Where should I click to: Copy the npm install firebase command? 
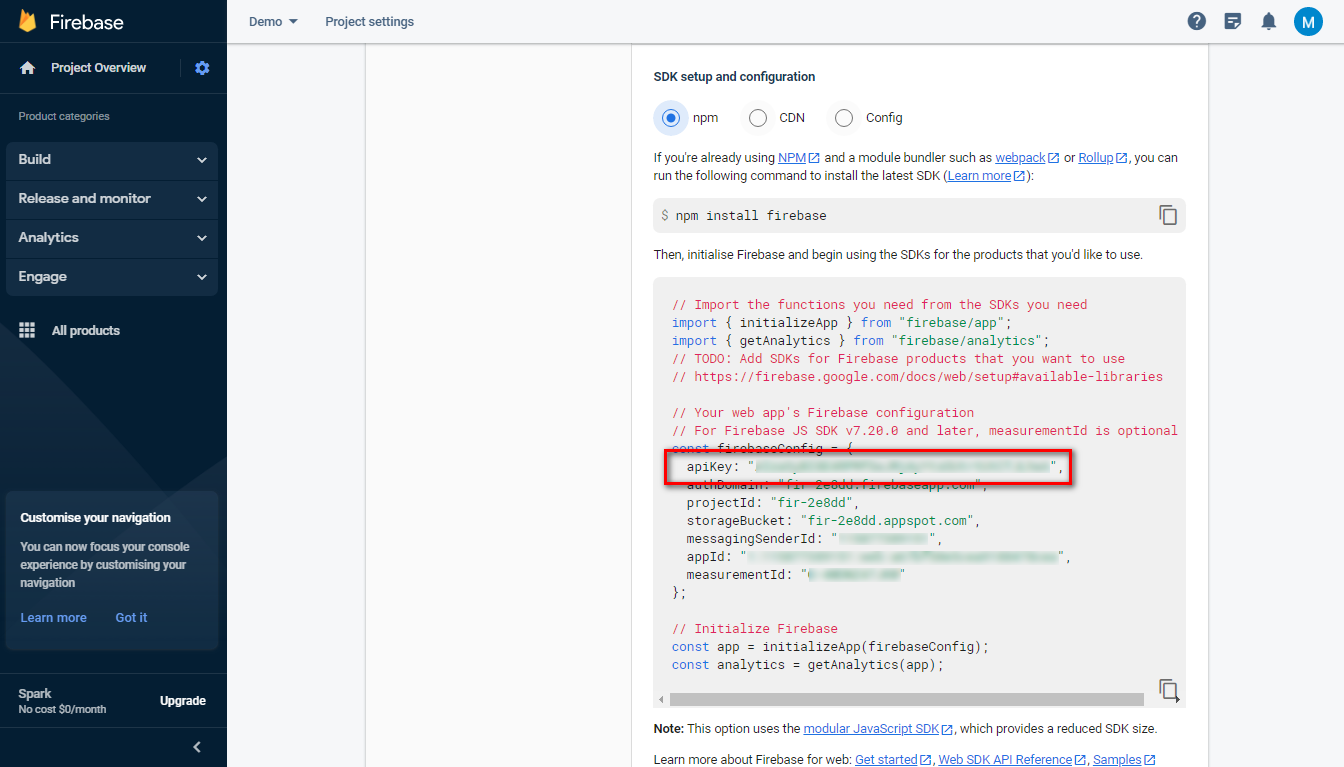coord(1168,215)
